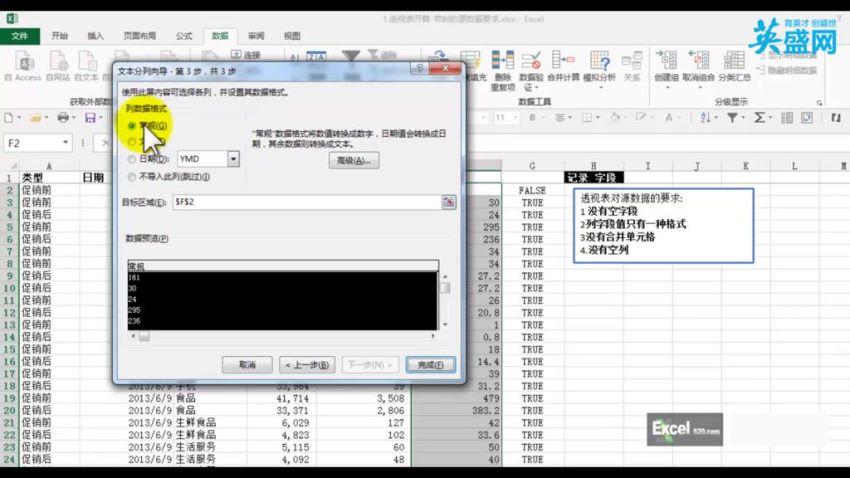Click the 自 Access import icon
The height and width of the screenshot is (478, 850).
pos(22,65)
